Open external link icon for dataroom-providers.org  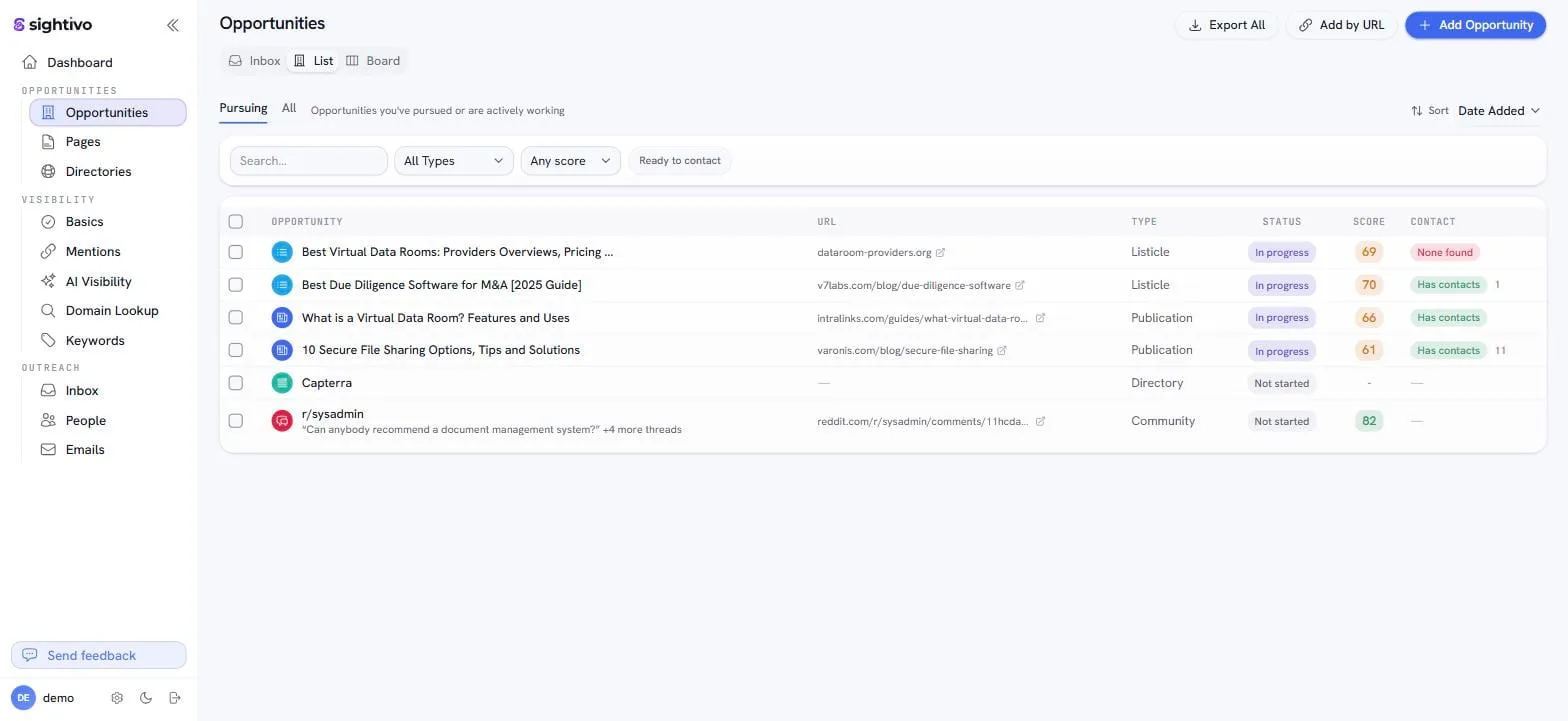coord(940,253)
